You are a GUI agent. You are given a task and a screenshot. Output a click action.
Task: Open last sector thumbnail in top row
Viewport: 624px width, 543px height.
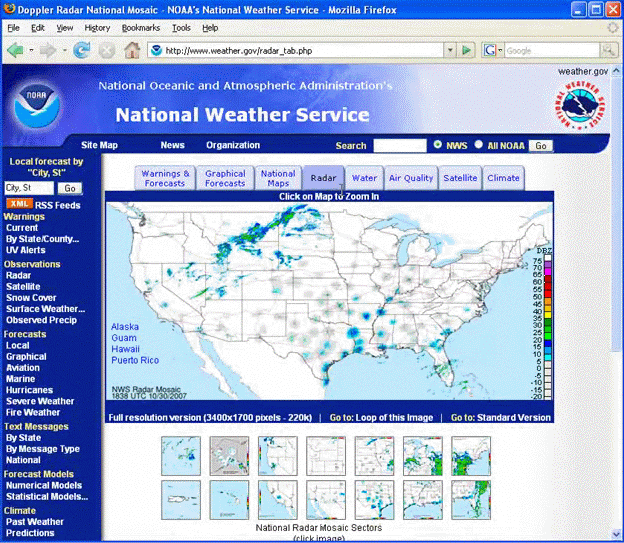point(471,456)
